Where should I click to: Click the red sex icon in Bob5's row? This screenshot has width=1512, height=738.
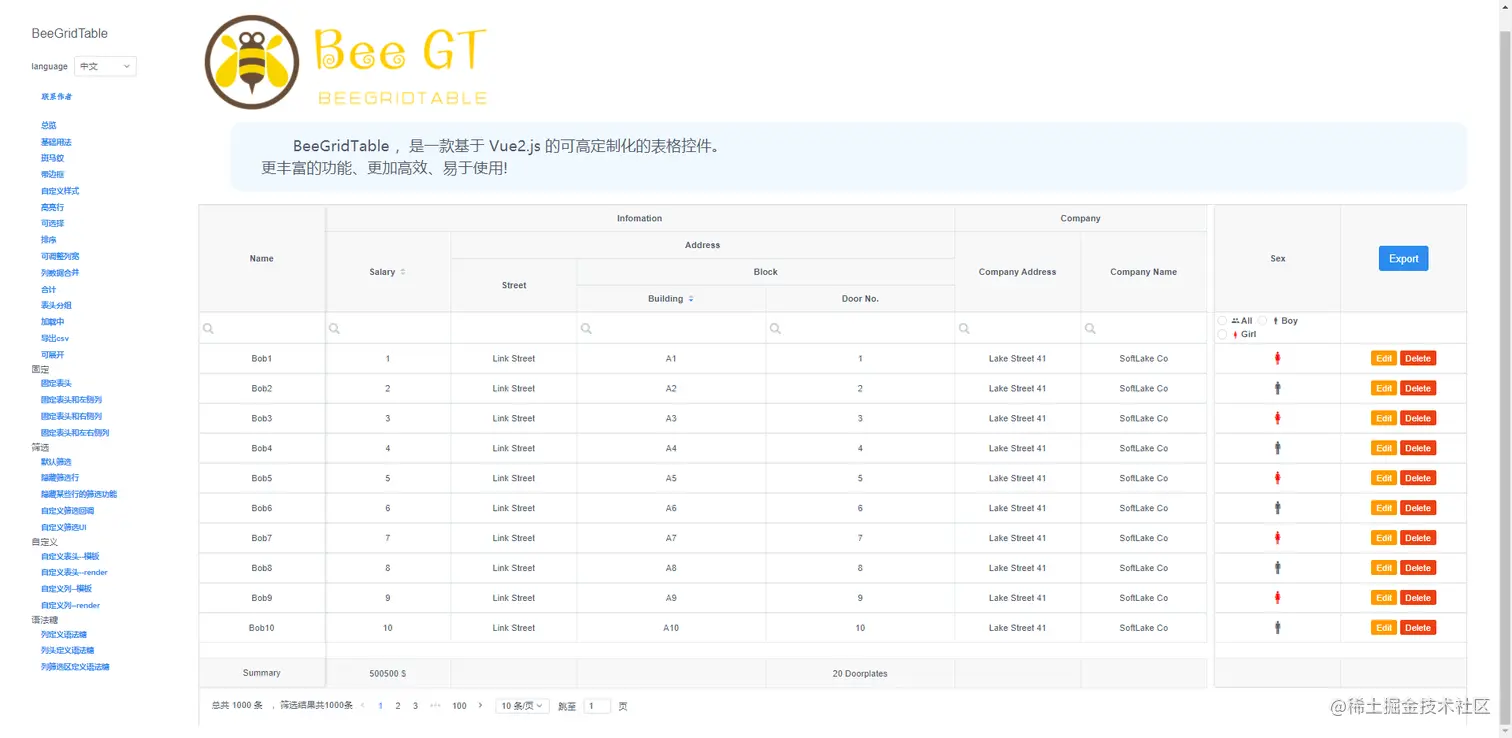(x=1277, y=478)
